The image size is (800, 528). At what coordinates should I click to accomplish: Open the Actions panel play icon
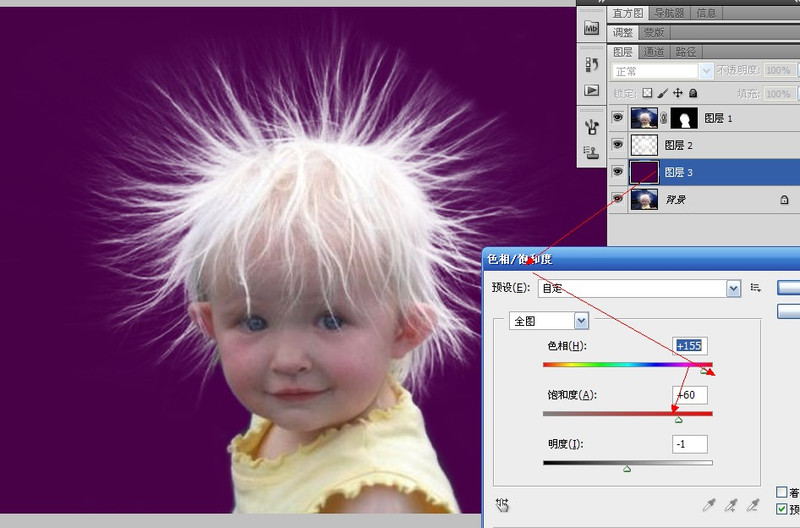tap(592, 90)
